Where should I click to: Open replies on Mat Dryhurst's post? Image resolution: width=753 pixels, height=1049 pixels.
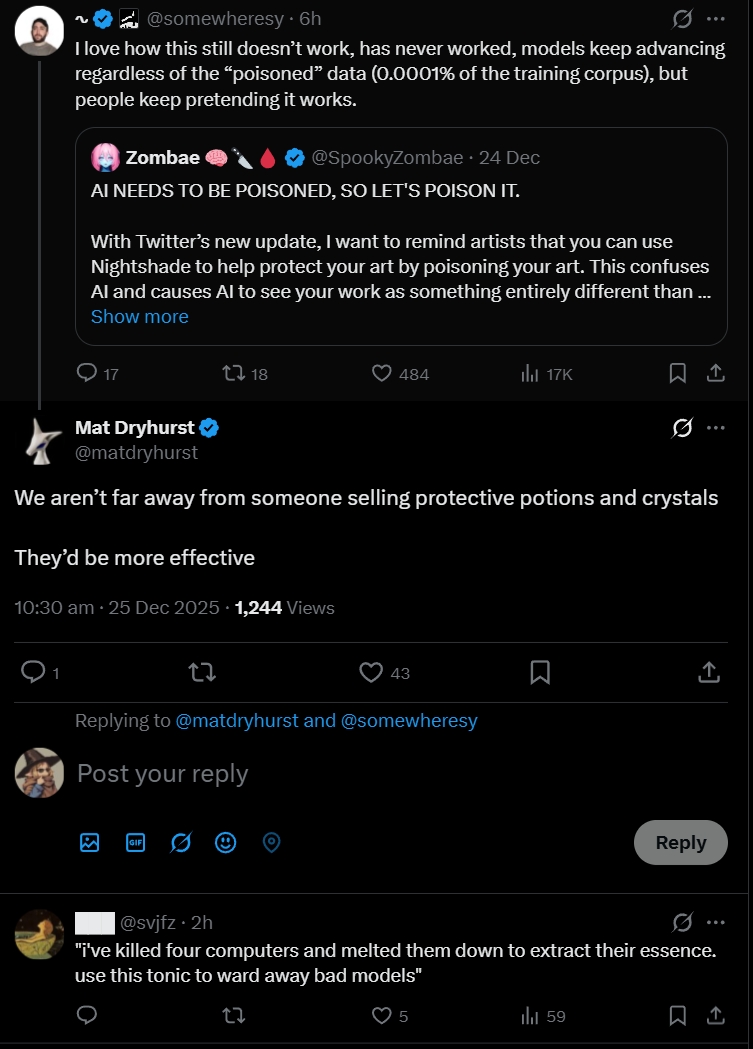pyautogui.click(x=34, y=673)
